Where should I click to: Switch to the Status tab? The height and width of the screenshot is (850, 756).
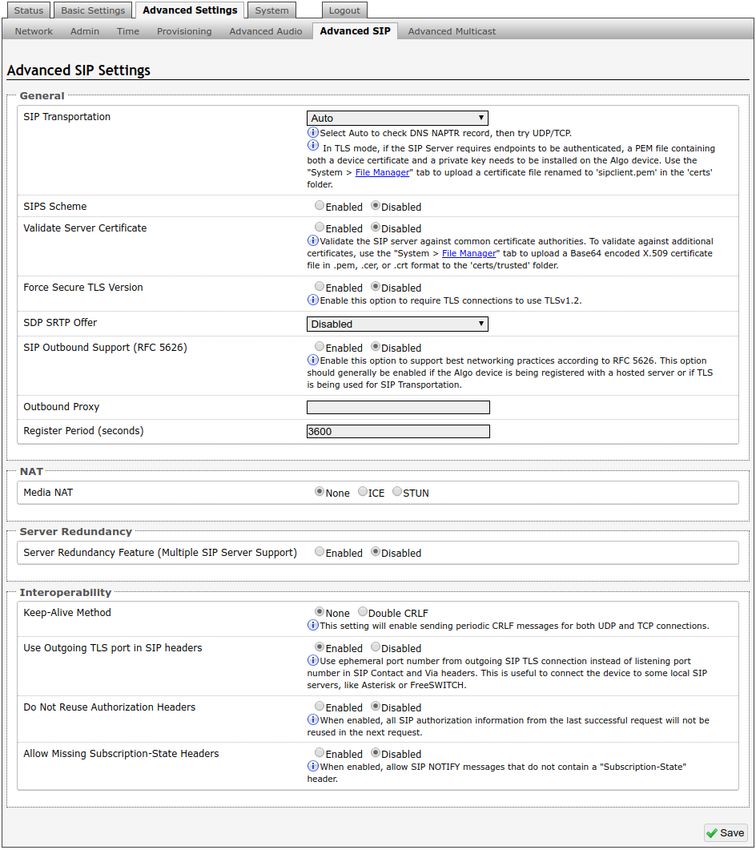pyautogui.click(x=28, y=10)
